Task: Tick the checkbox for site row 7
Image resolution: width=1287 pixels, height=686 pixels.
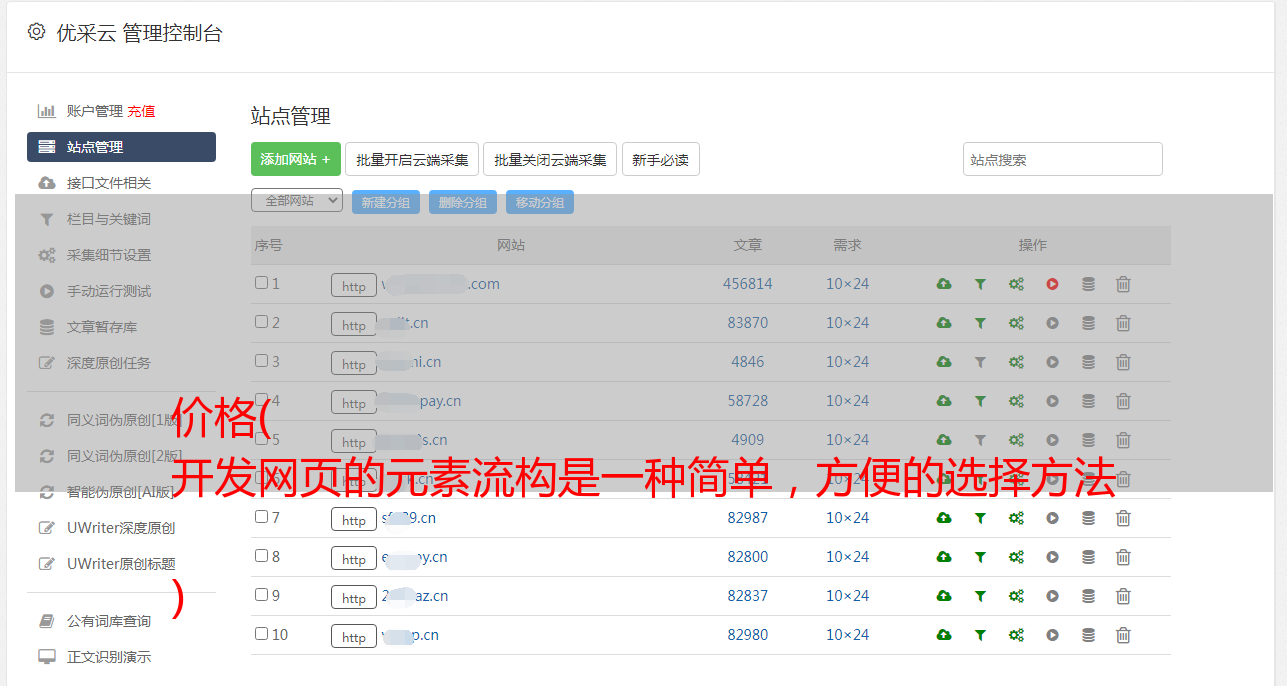Action: [261, 517]
